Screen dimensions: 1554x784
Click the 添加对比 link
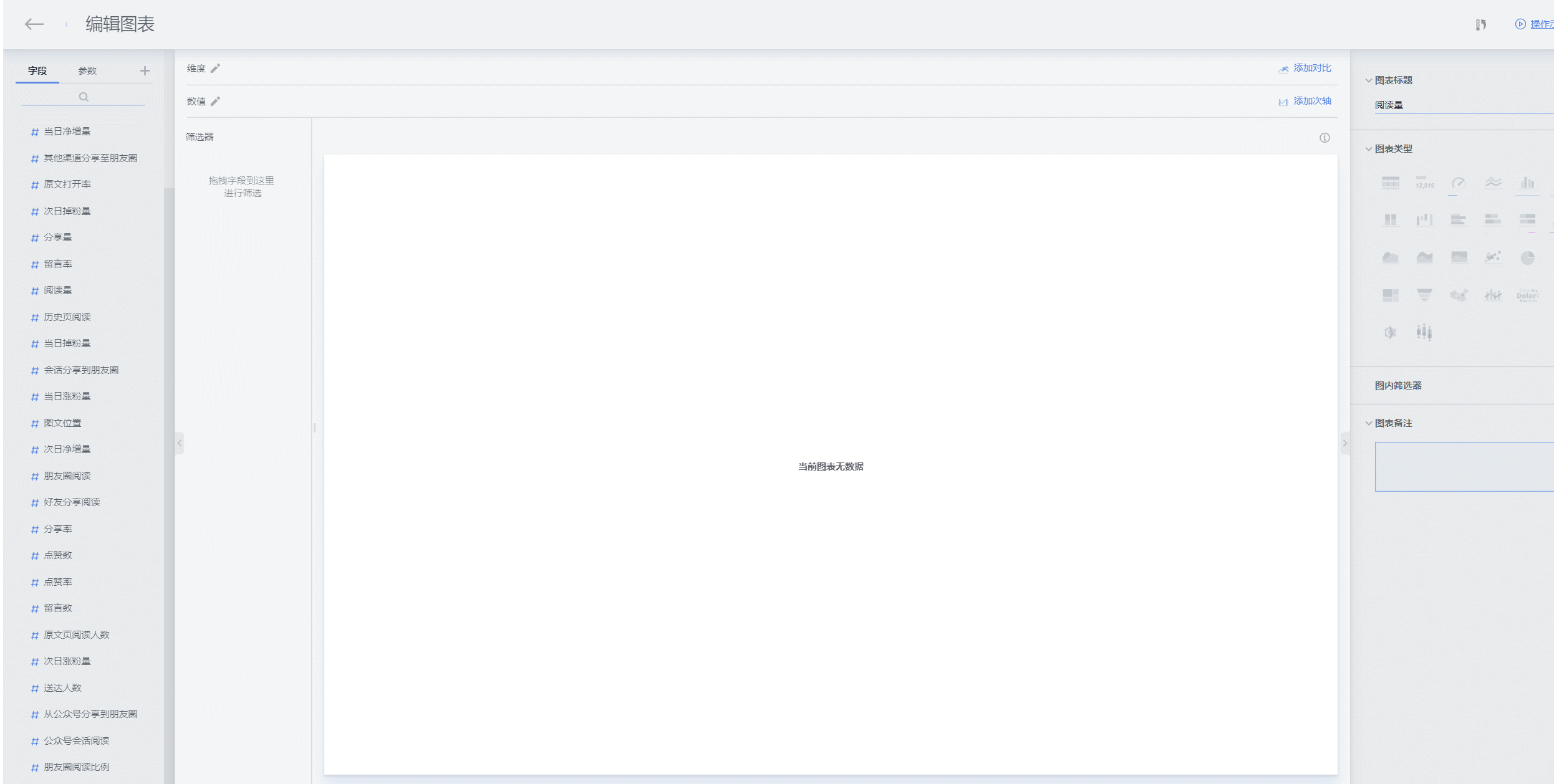coord(1311,68)
